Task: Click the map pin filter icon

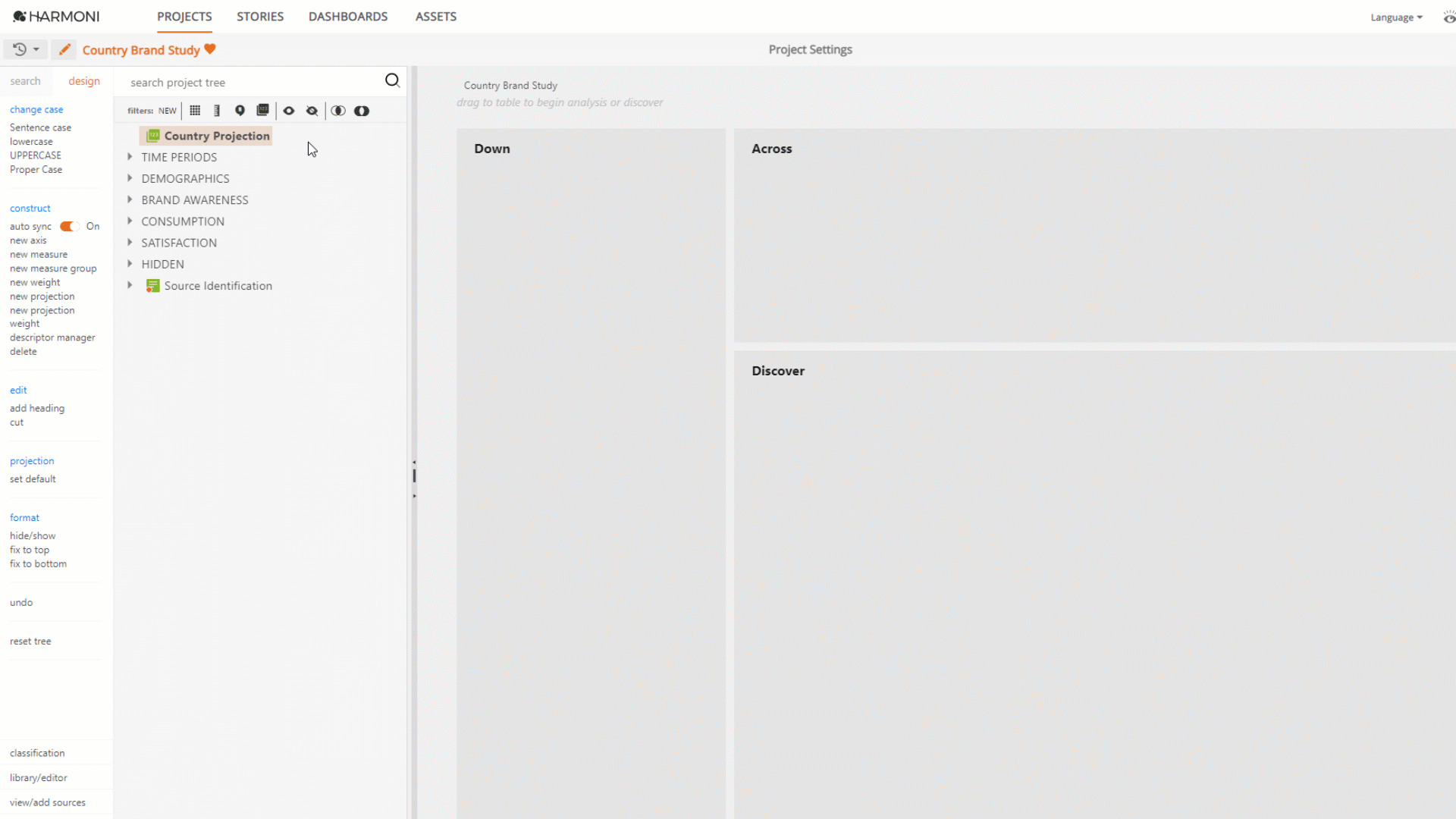Action: [x=240, y=111]
